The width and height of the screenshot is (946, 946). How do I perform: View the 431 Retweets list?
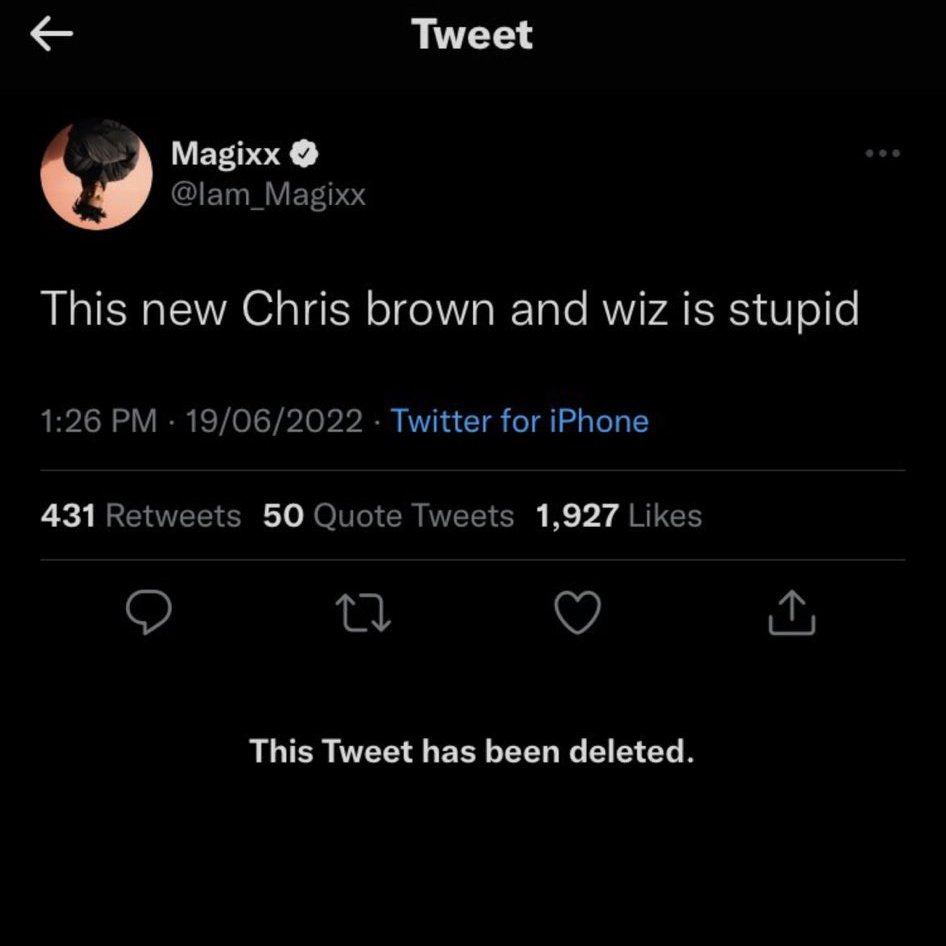141,516
